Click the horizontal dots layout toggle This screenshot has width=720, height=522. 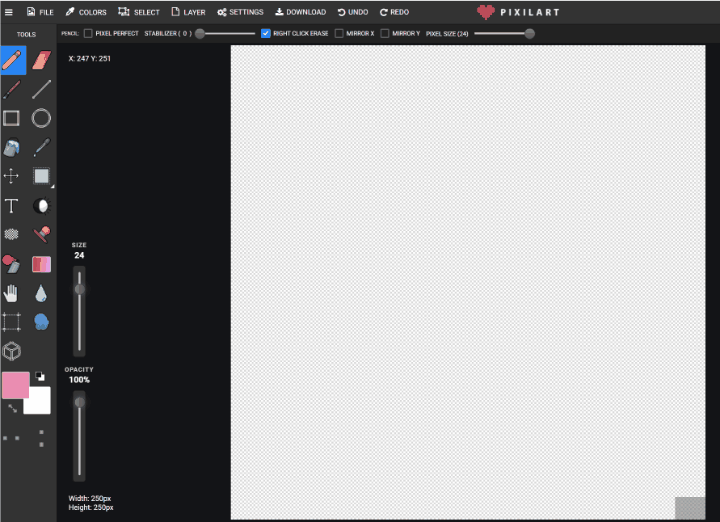coord(11,438)
